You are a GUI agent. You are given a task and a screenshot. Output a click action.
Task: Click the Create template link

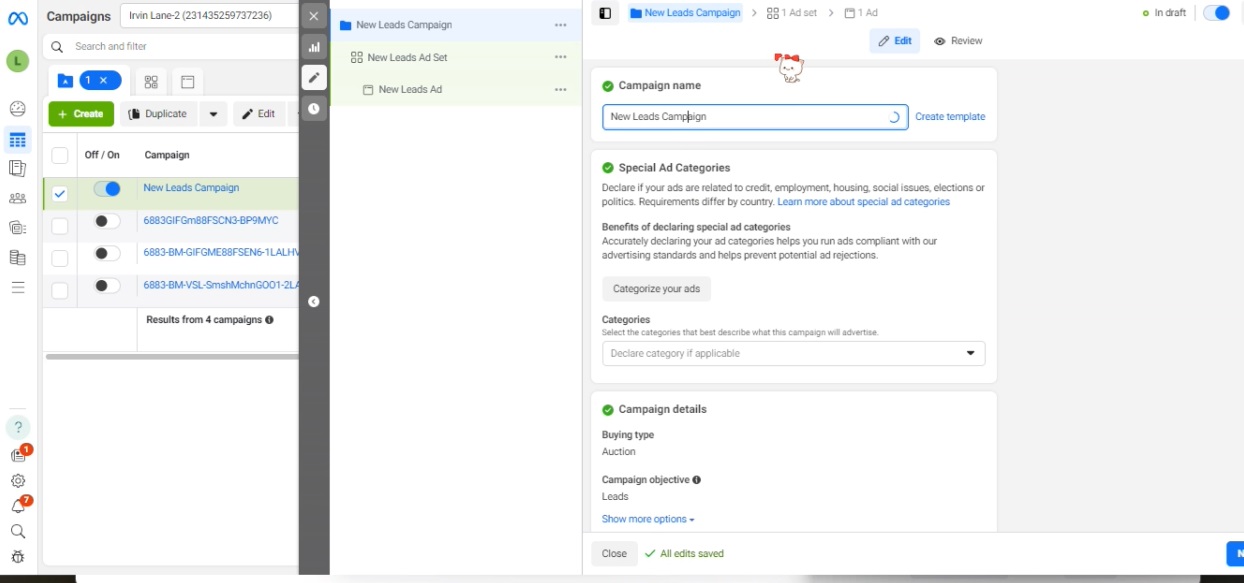[x=950, y=117]
